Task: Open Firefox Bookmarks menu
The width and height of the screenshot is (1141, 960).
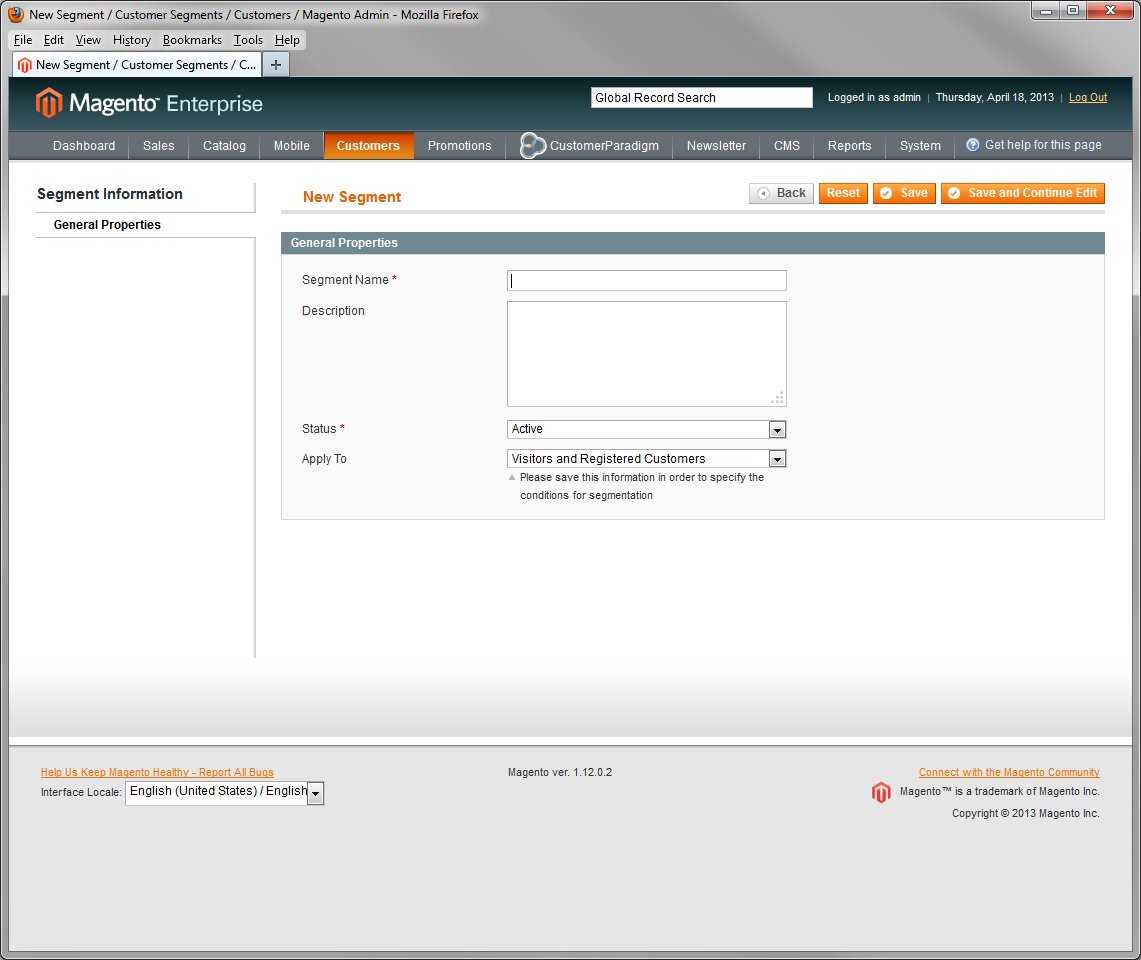Action: (x=192, y=40)
